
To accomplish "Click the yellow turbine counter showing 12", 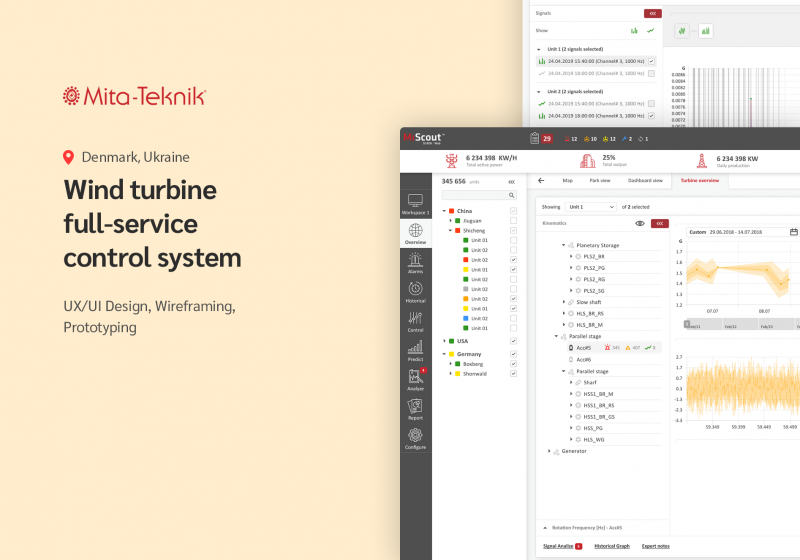I will click(x=609, y=139).
